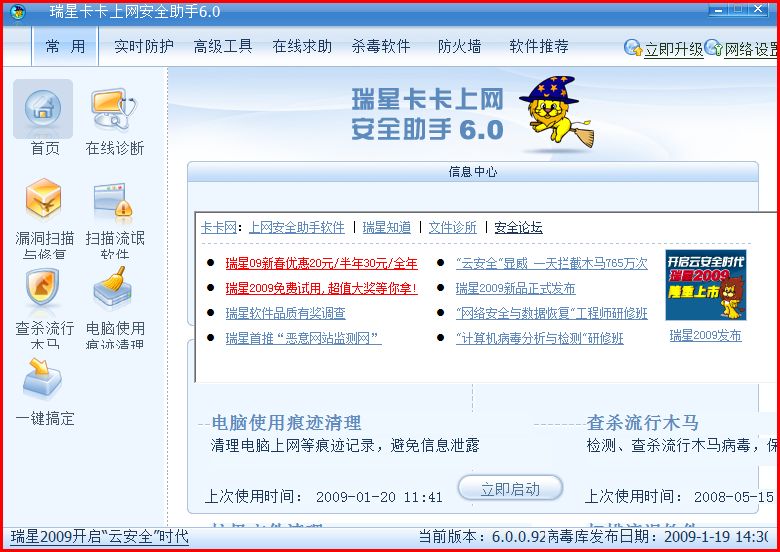780x552 pixels.
Task: Click the 信息中心 panel header
Action: (x=473, y=172)
